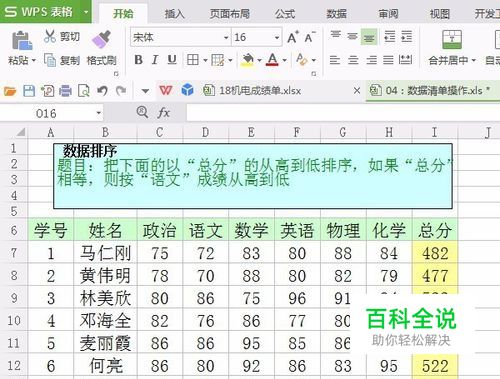Click the fx insert function icon
The image size is (500, 379).
pos(163,113)
